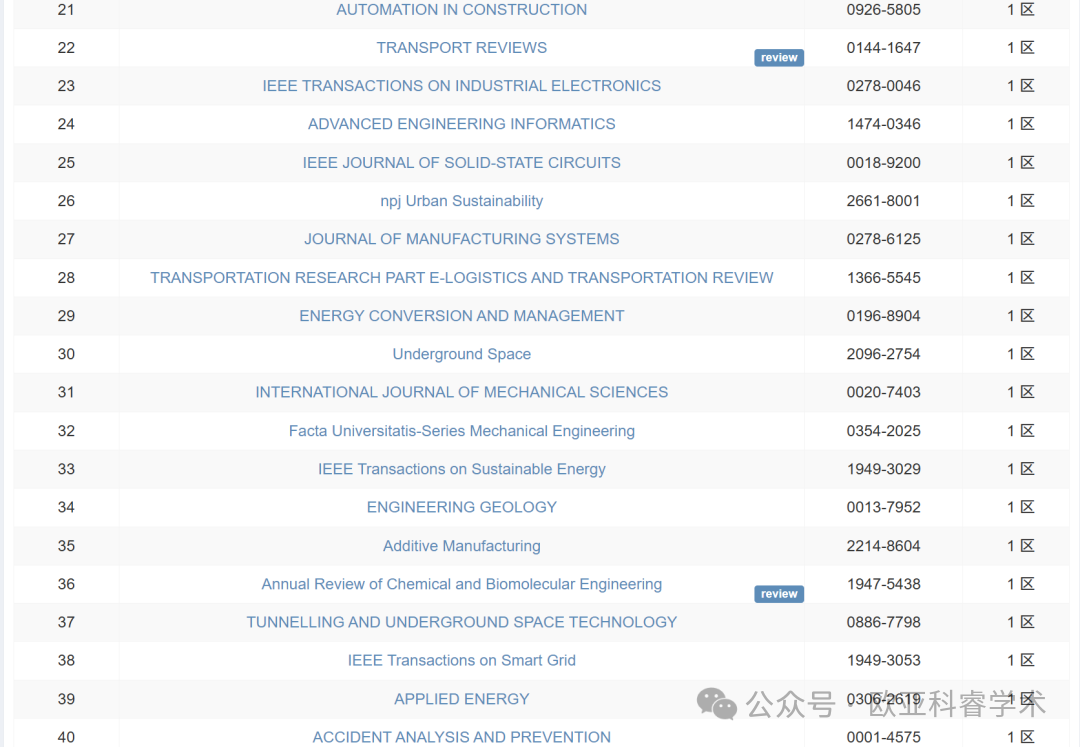
Task: Open ENGINEERING GEOLOGY journal link
Action: [461, 507]
